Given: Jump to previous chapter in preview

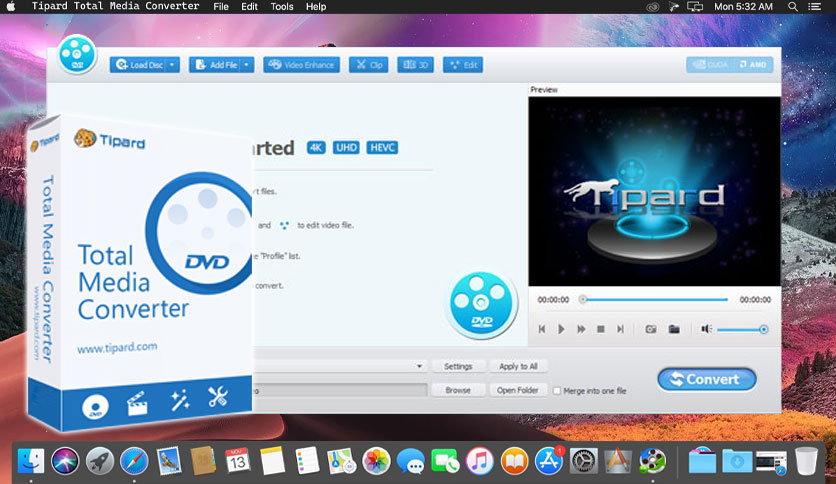Looking at the screenshot, I should 542,329.
